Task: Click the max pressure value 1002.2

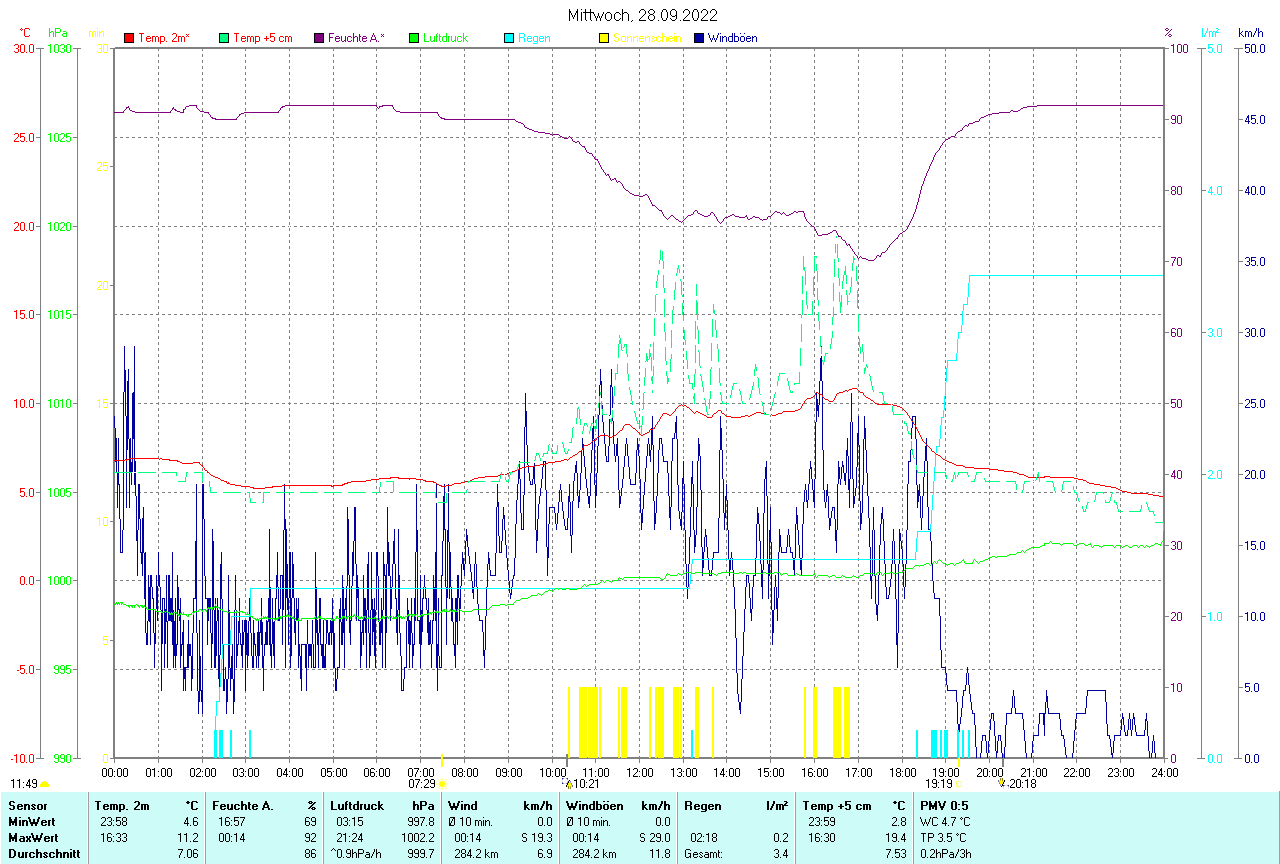Action: click(417, 837)
